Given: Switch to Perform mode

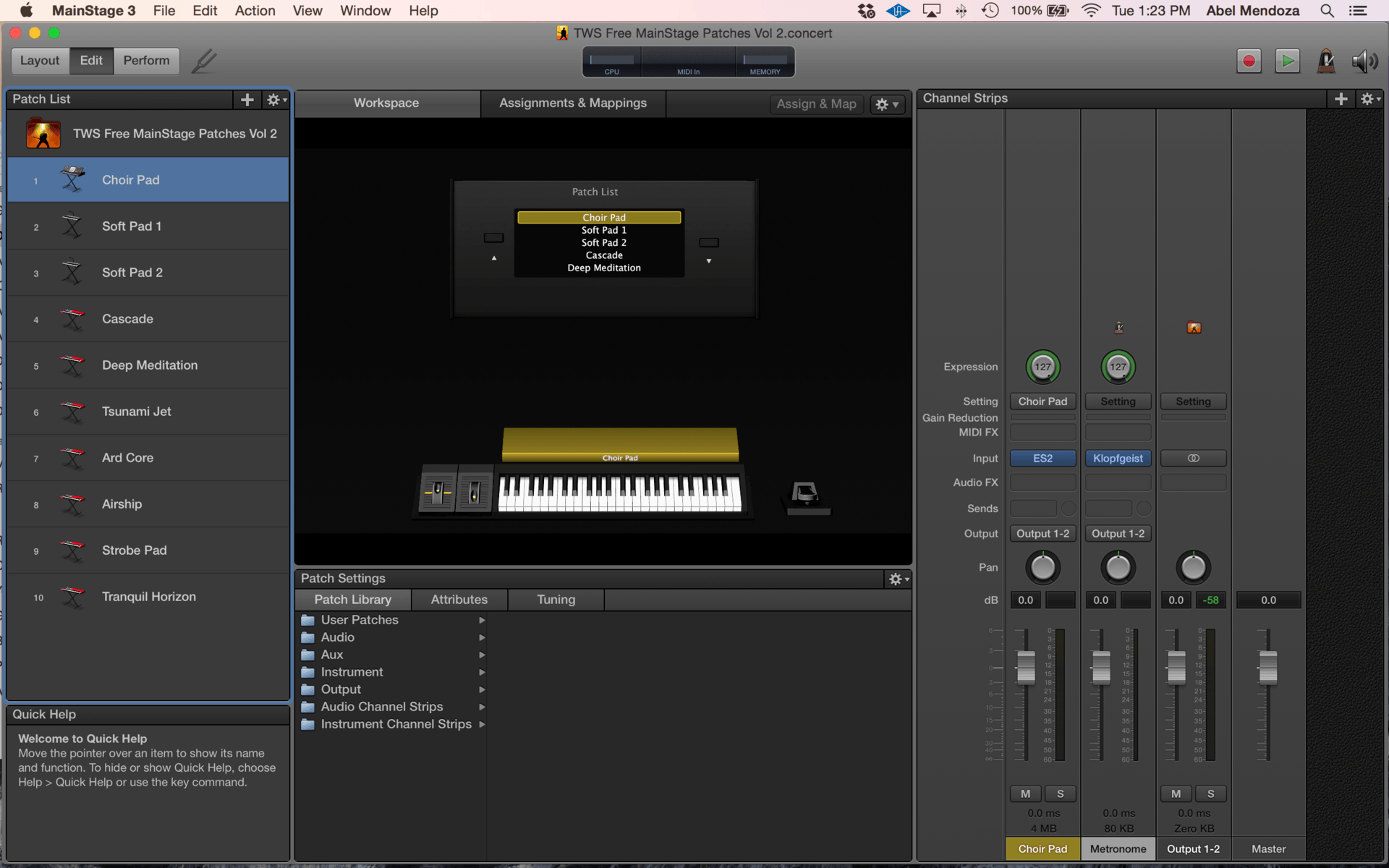Looking at the screenshot, I should 146,61.
